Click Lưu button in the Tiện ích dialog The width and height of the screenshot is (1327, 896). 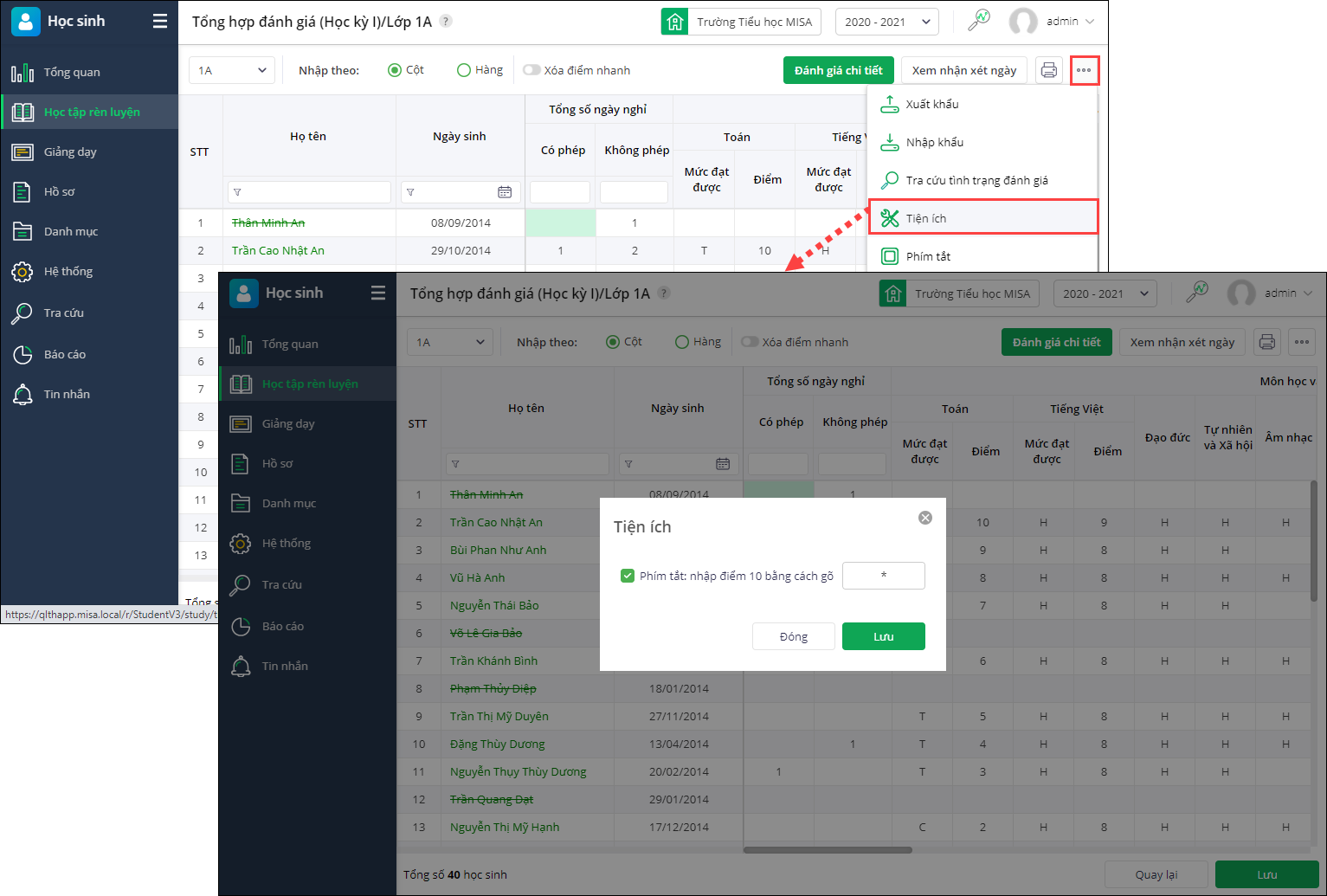(884, 636)
